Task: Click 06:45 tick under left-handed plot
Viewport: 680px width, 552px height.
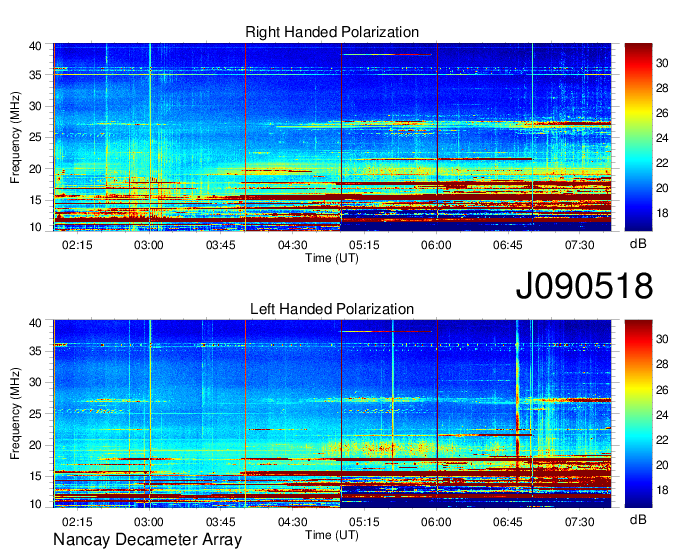Action: tap(508, 522)
